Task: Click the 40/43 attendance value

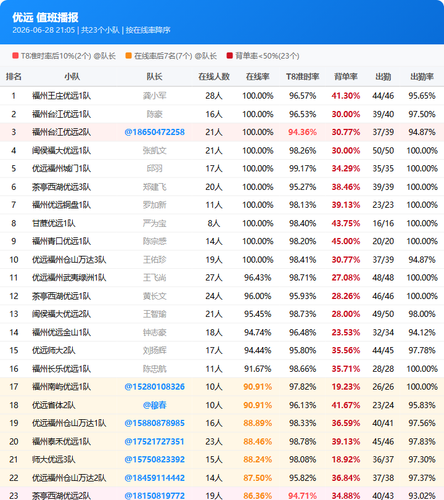Action: tap(383, 496)
